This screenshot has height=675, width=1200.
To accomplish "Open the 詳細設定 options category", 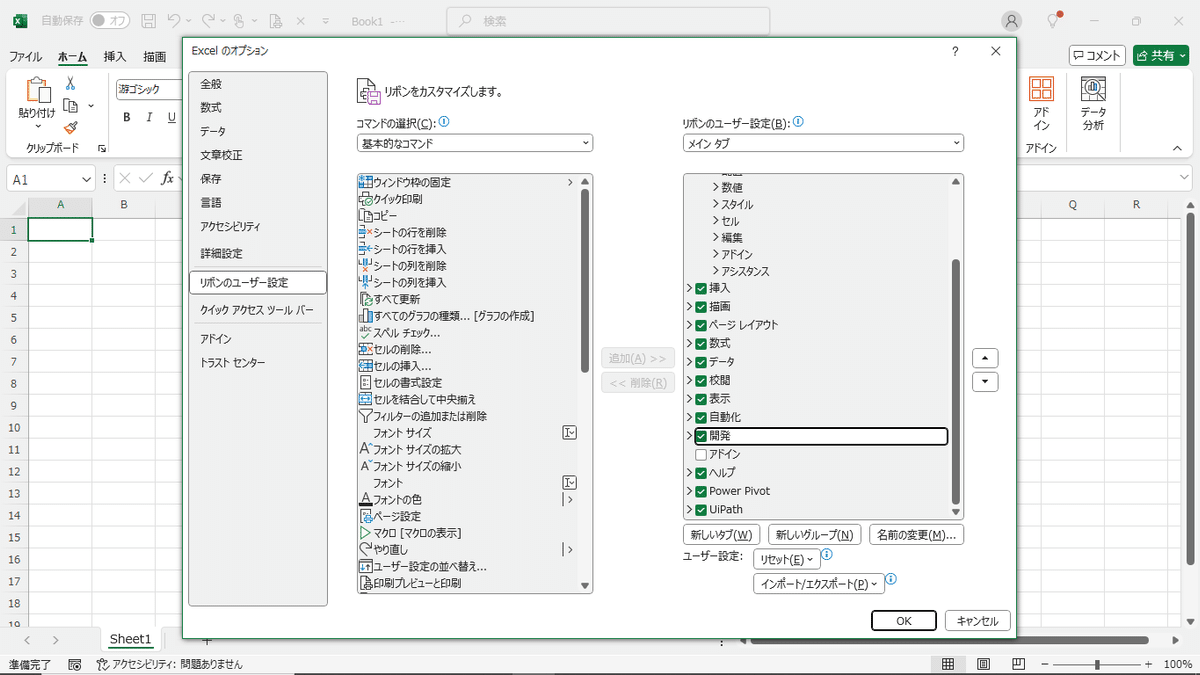I will (258, 254).
